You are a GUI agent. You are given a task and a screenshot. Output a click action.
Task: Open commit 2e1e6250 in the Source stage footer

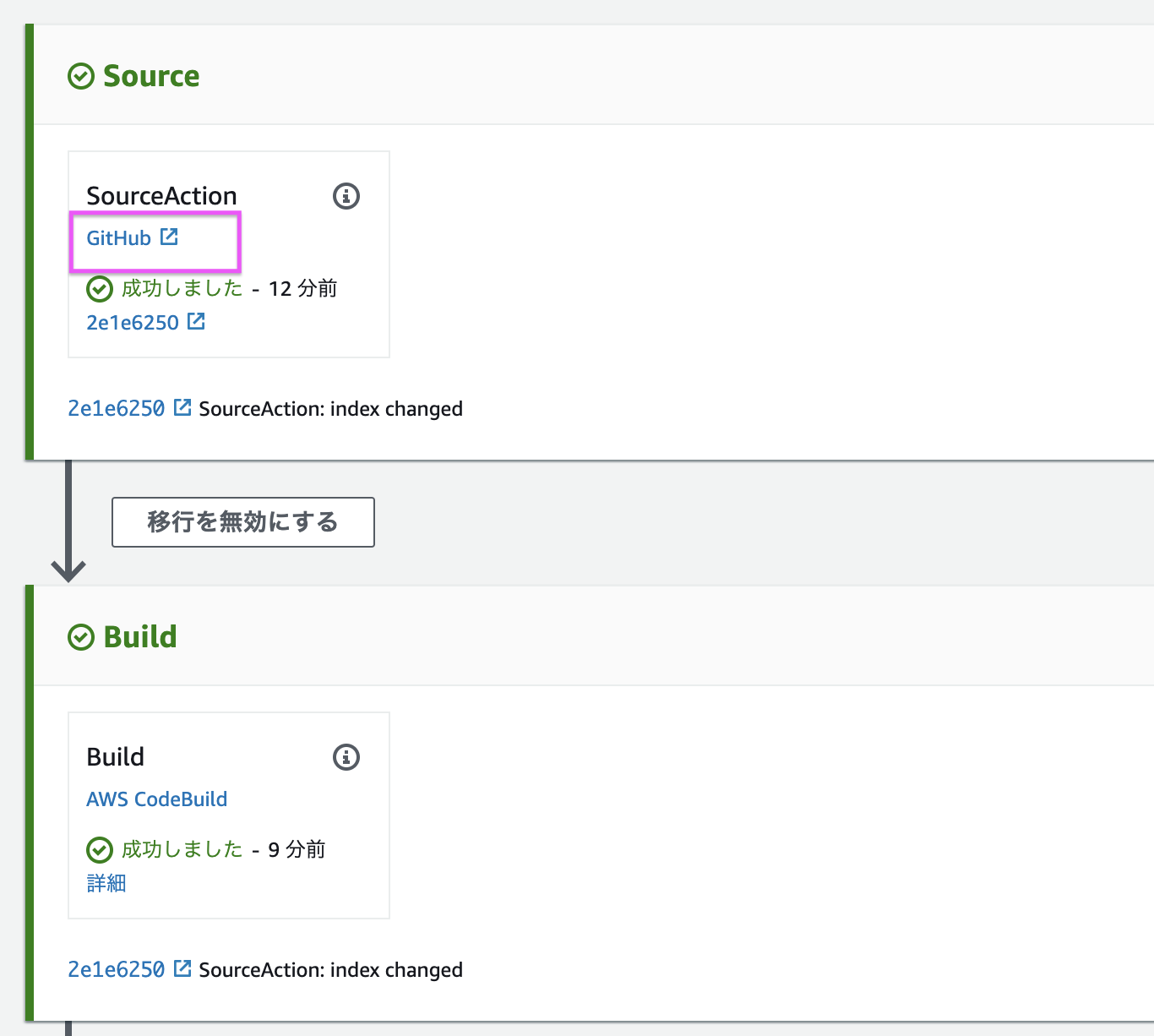click(117, 408)
